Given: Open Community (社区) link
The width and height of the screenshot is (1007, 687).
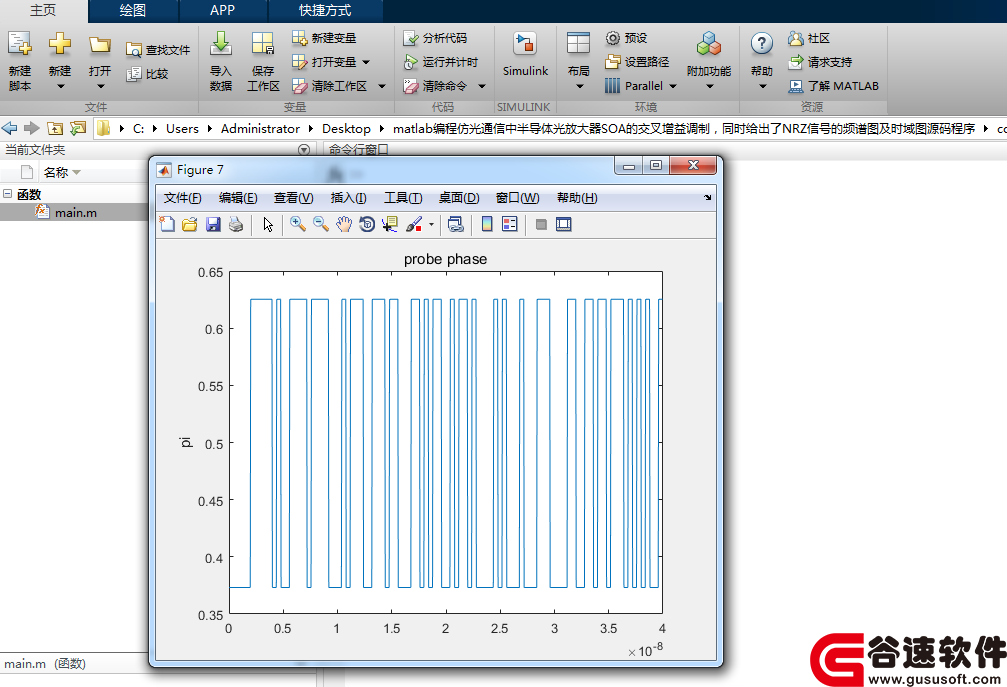Looking at the screenshot, I should [x=809, y=38].
